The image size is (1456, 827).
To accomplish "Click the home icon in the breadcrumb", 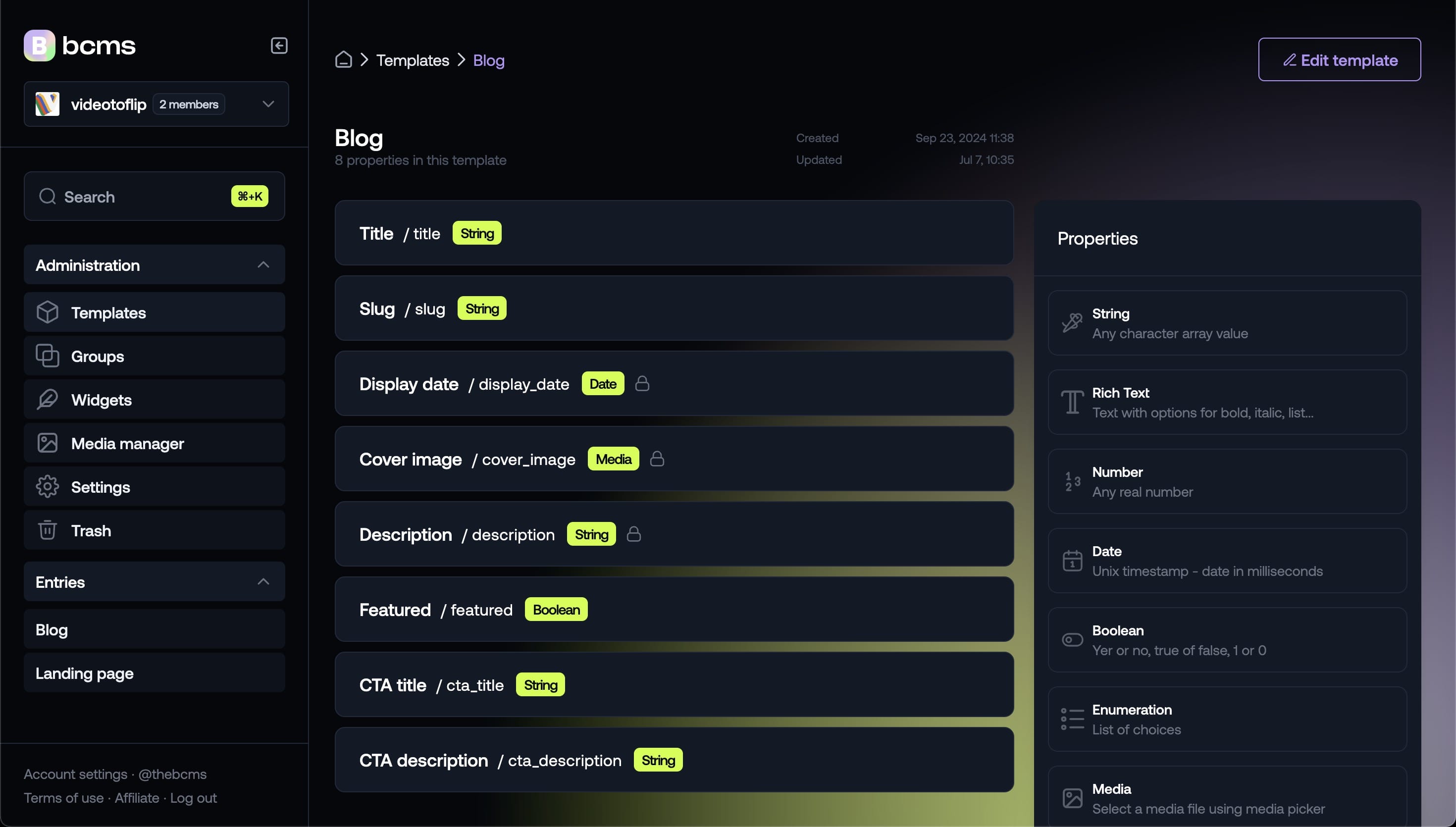I will point(343,59).
